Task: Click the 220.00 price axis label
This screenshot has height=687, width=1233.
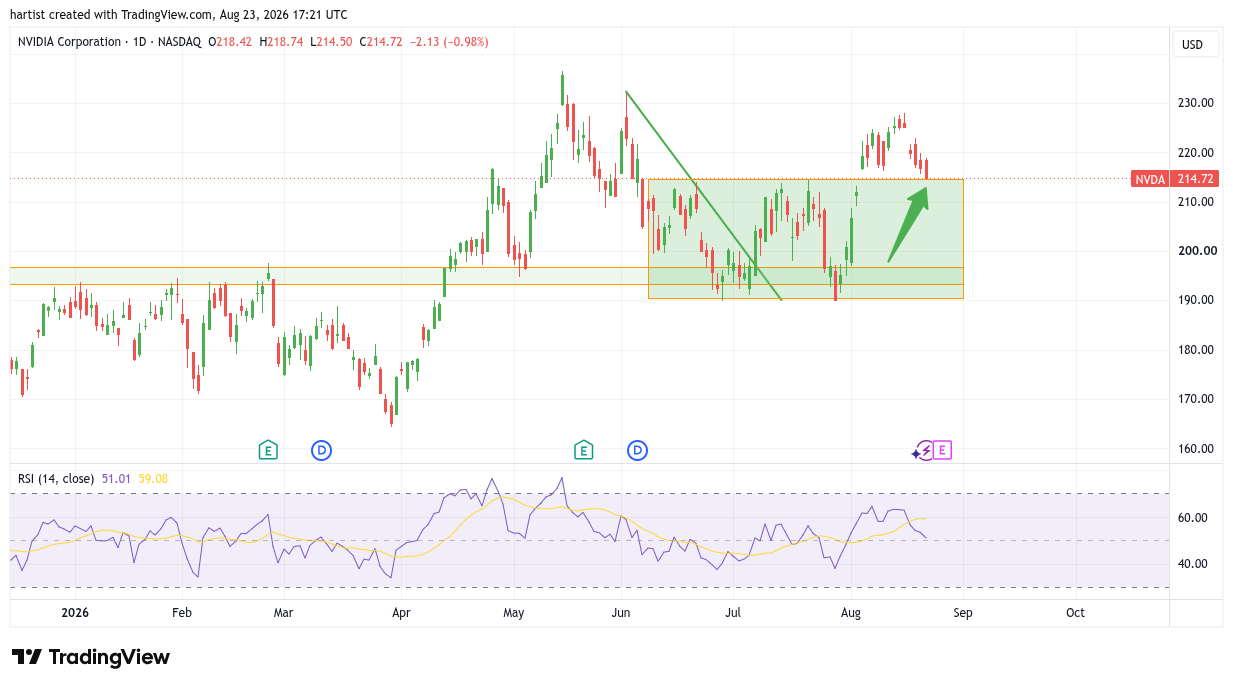Action: [1195, 153]
